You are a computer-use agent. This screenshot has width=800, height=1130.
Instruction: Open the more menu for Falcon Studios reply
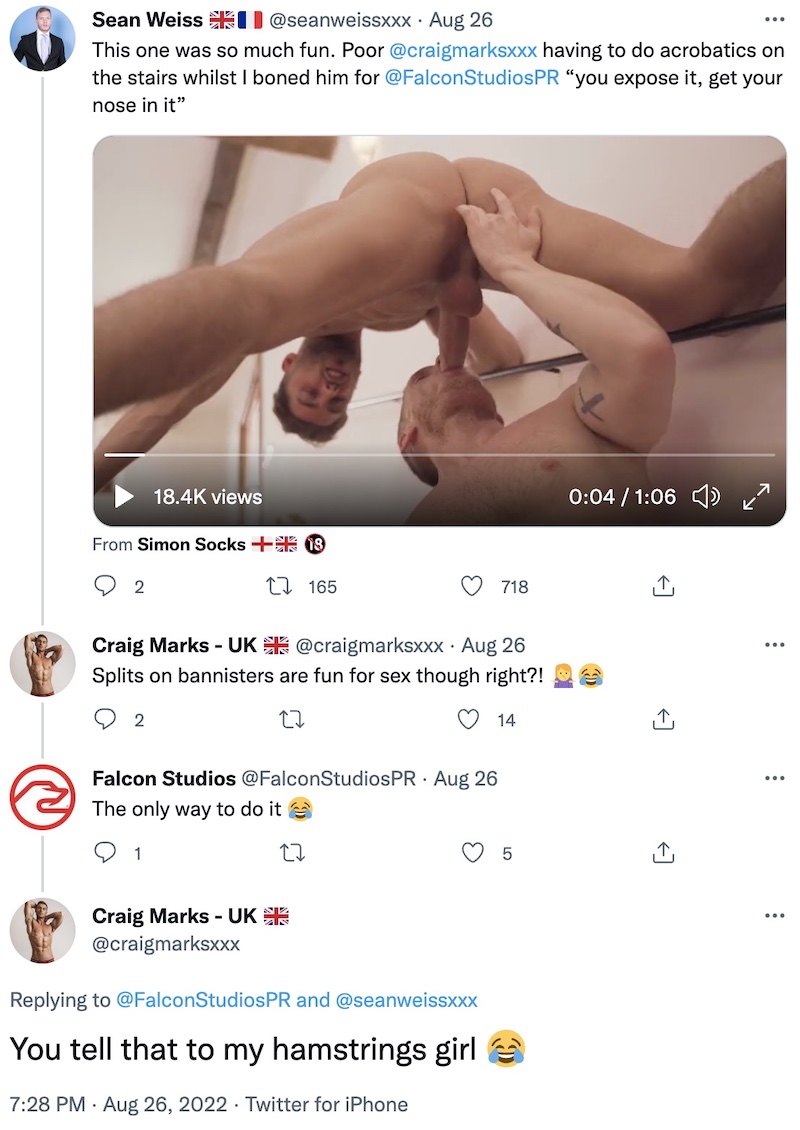coord(774,778)
